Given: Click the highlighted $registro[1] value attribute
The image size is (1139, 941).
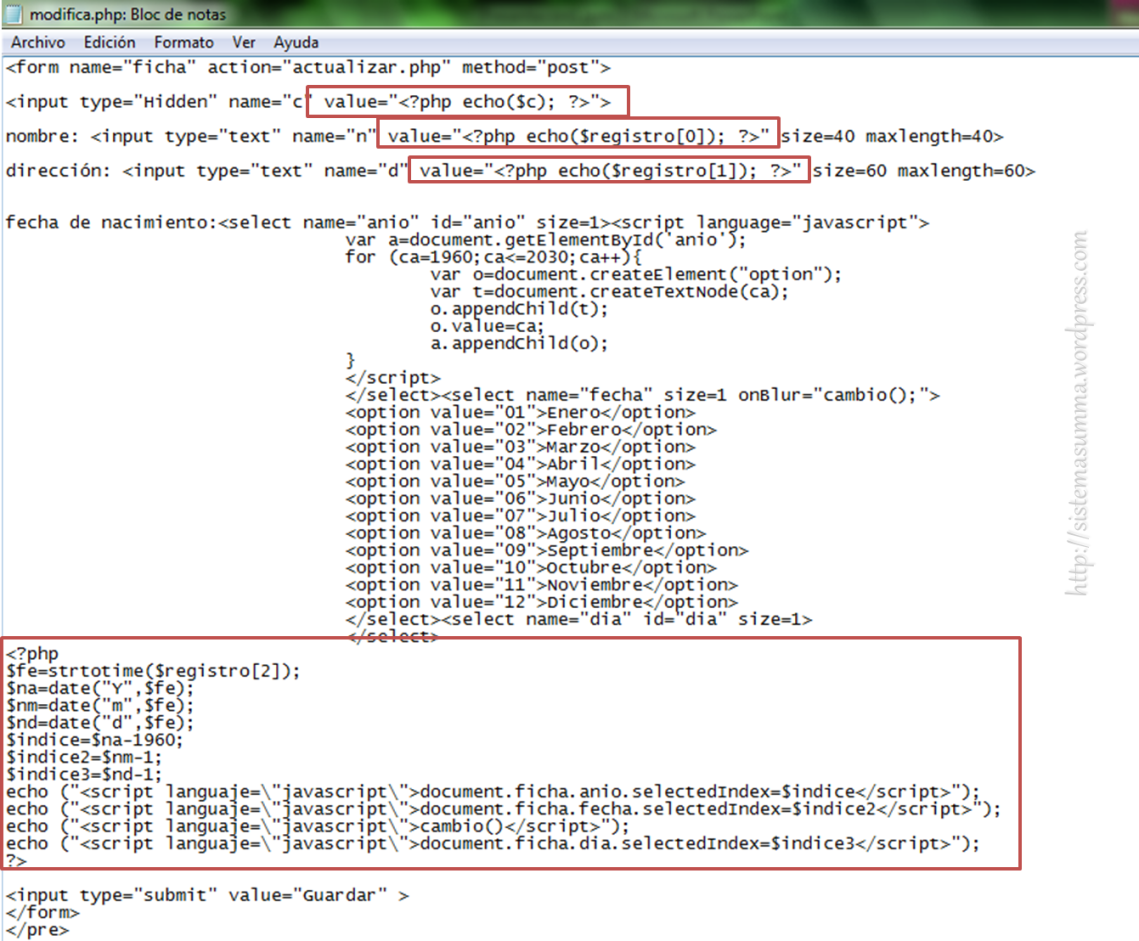Looking at the screenshot, I should pyautogui.click(x=610, y=171).
